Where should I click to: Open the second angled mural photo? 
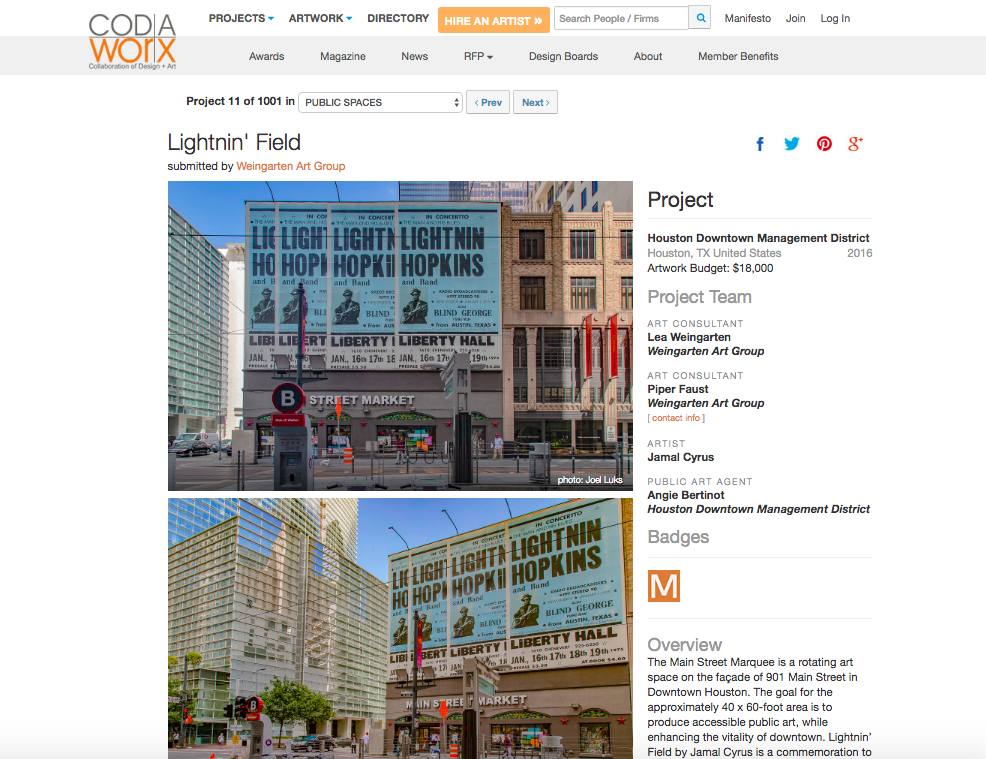click(x=401, y=628)
